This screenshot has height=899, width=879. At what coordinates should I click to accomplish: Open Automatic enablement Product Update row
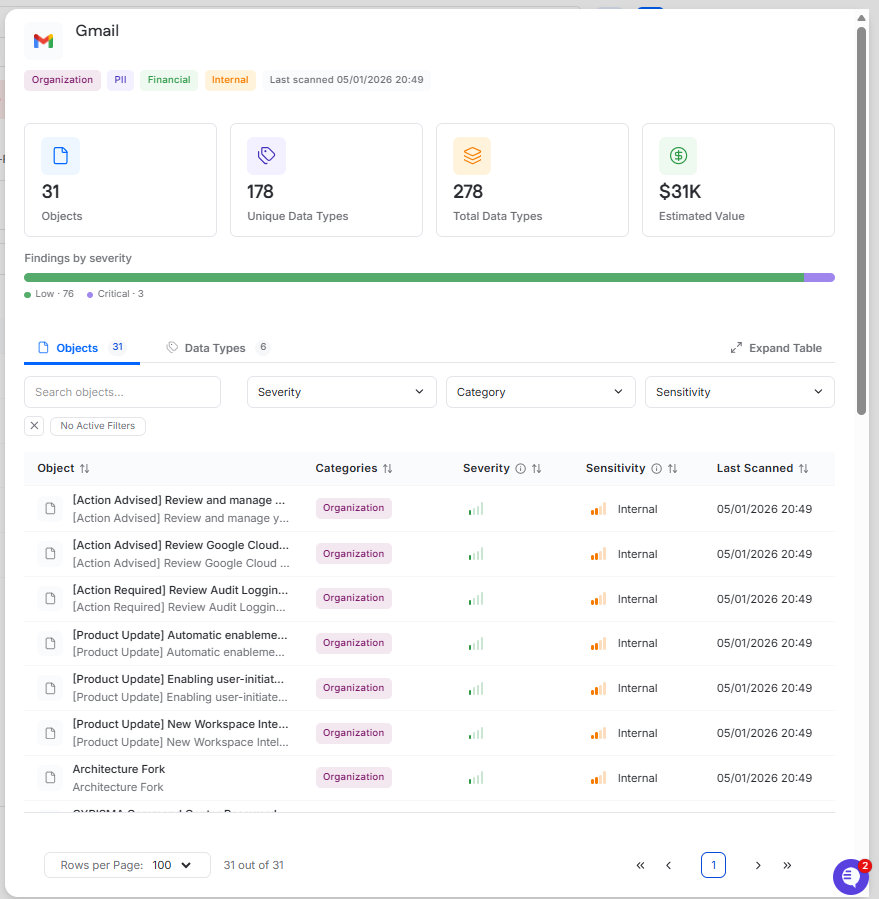(429, 643)
